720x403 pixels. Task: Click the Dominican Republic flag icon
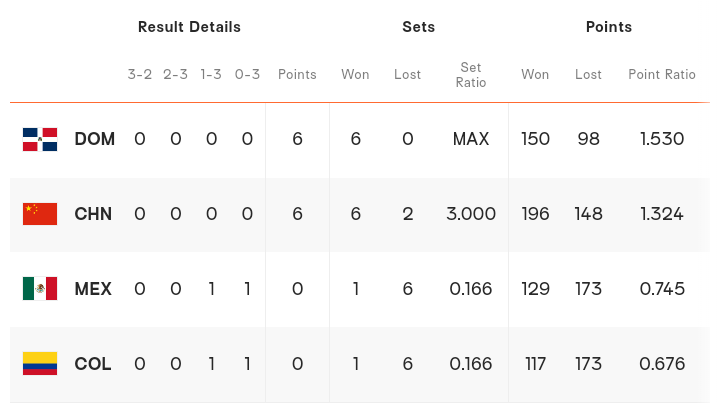40,139
